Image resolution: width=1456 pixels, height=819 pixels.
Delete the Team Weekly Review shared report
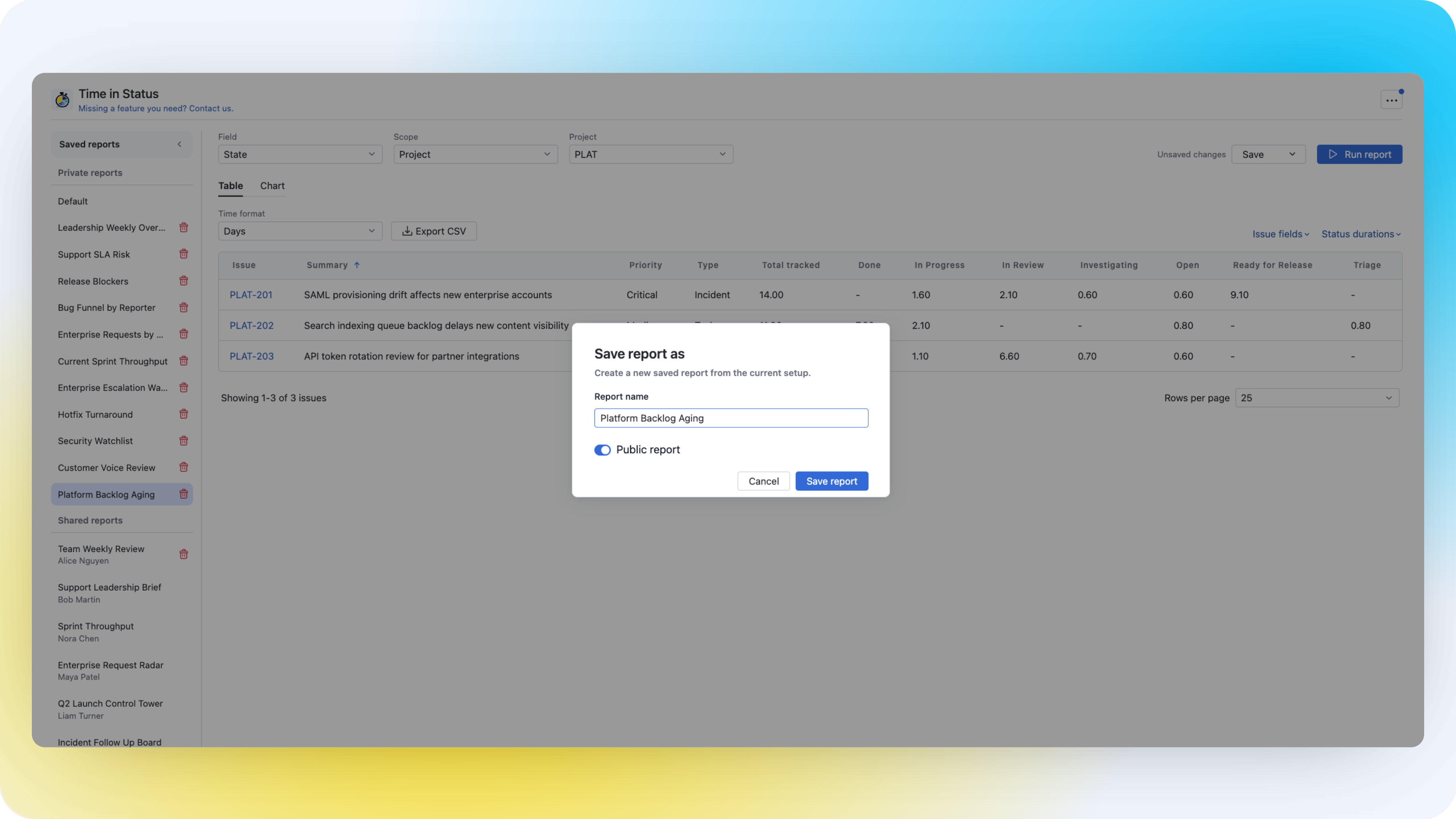click(x=184, y=554)
